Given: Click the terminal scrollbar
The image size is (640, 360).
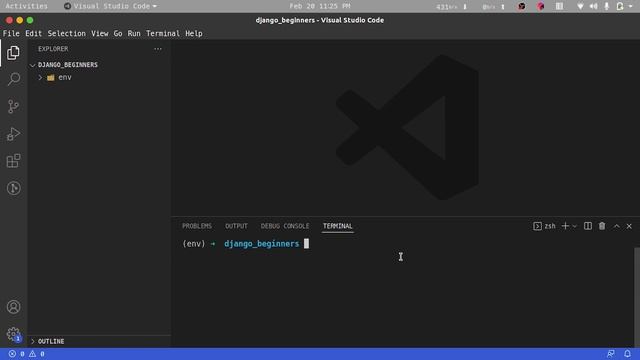Looking at the screenshot, I should 637,297.
